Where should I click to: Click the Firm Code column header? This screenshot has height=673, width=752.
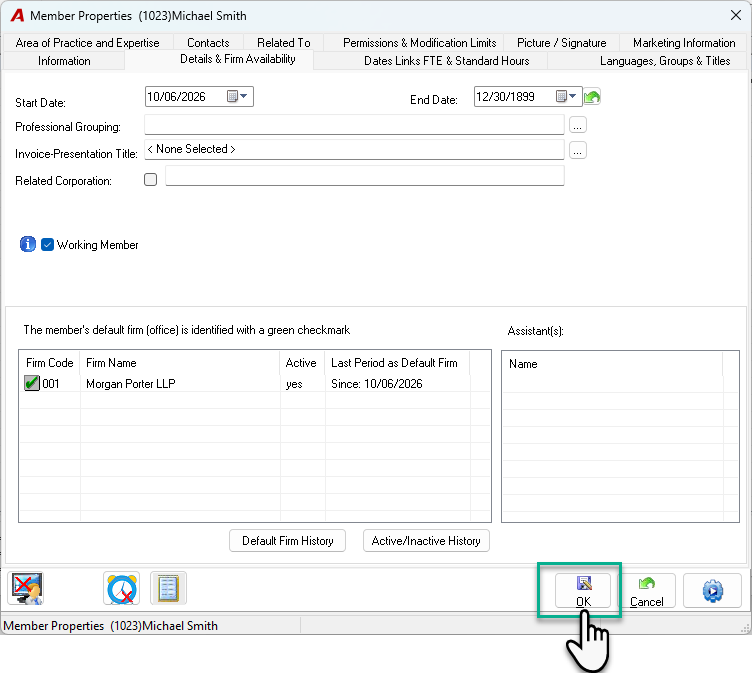tap(49, 363)
